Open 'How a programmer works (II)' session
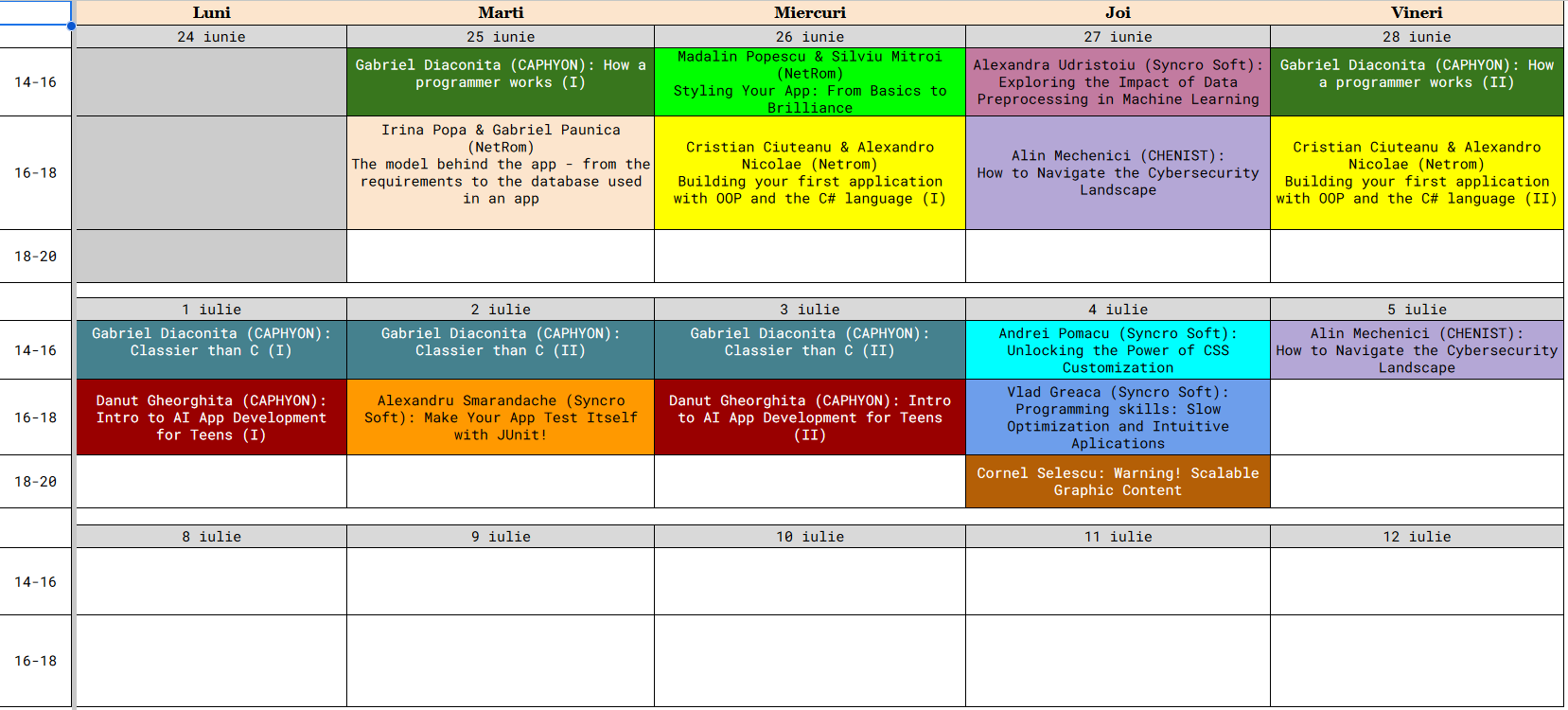The width and height of the screenshot is (1568, 710). tap(1417, 82)
